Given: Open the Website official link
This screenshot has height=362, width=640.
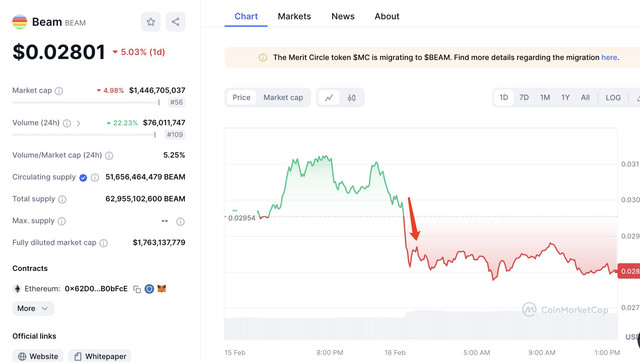Looking at the screenshot, I should (38, 356).
